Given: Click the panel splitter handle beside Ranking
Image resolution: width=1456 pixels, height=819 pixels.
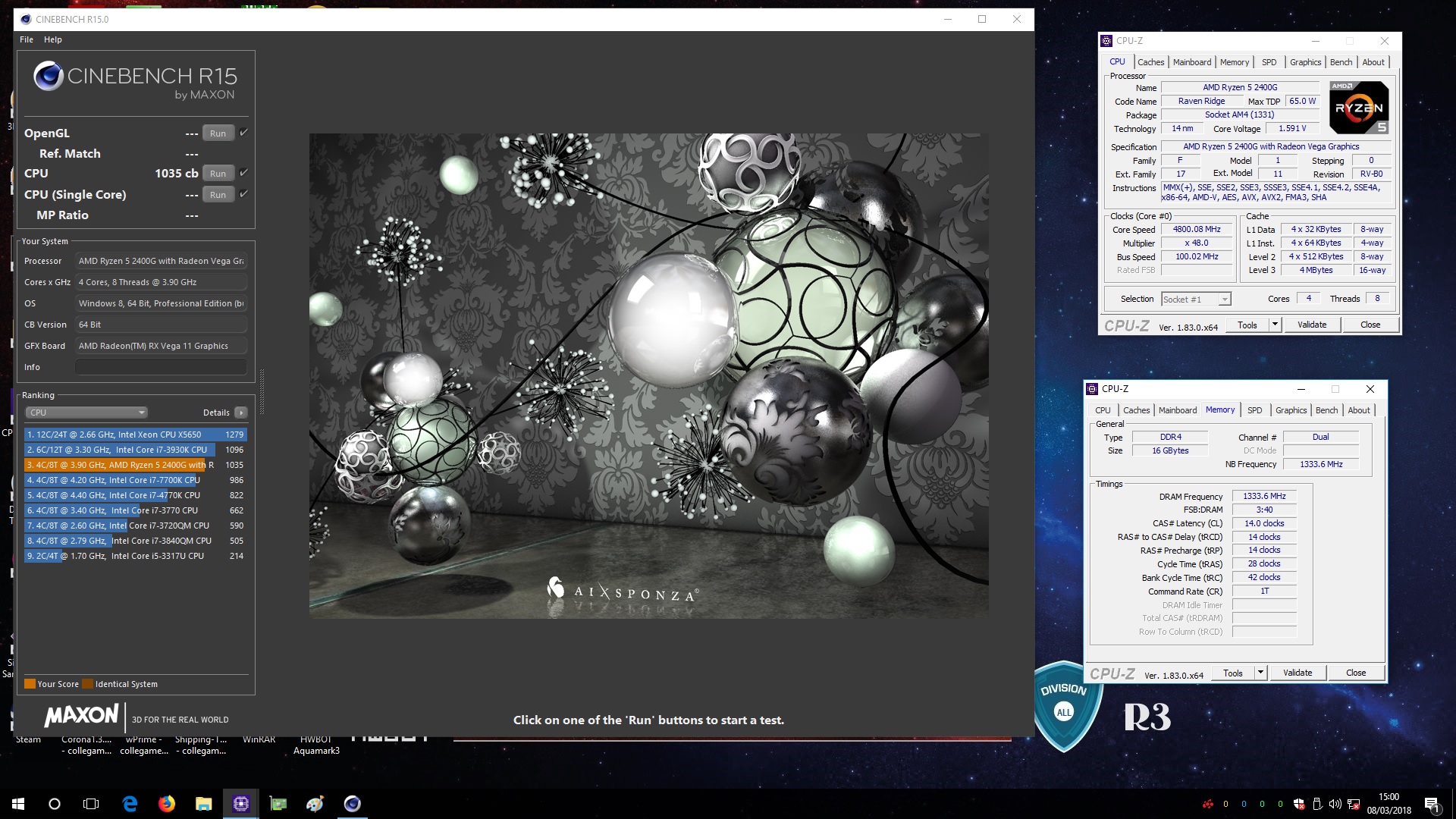Looking at the screenshot, I should (262, 391).
